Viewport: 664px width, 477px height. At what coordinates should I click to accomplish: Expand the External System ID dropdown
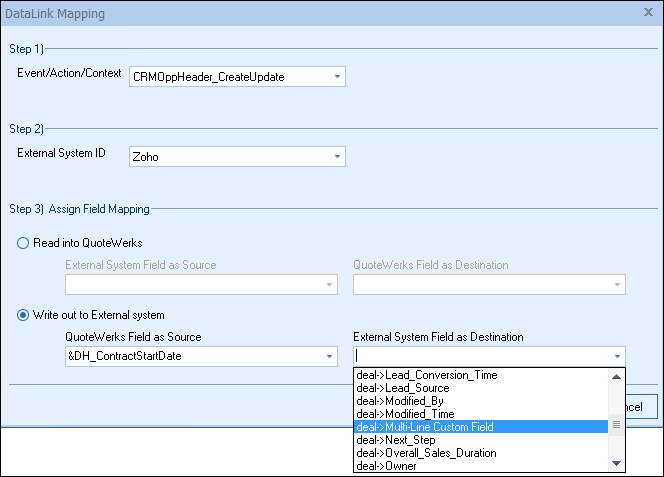pos(337,156)
